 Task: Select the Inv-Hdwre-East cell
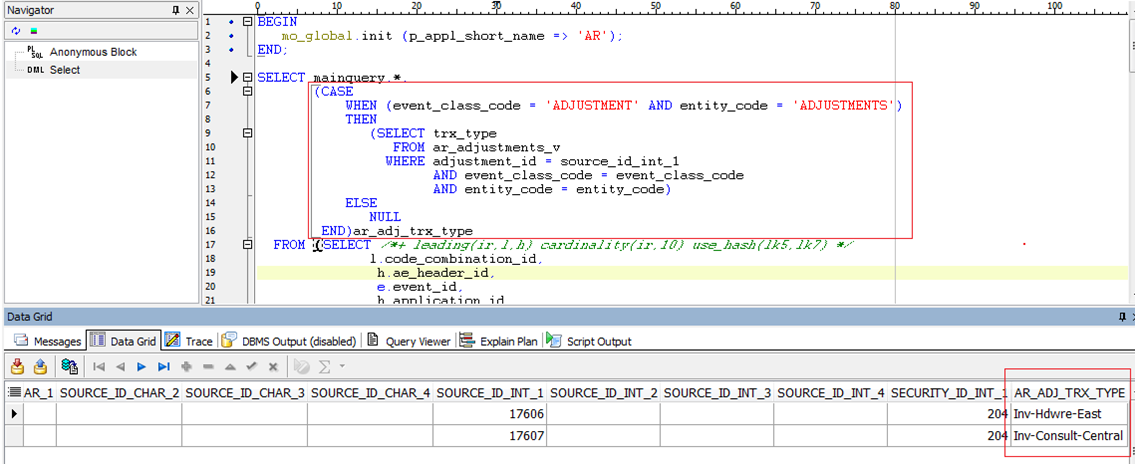pyautogui.click(x=1069, y=413)
